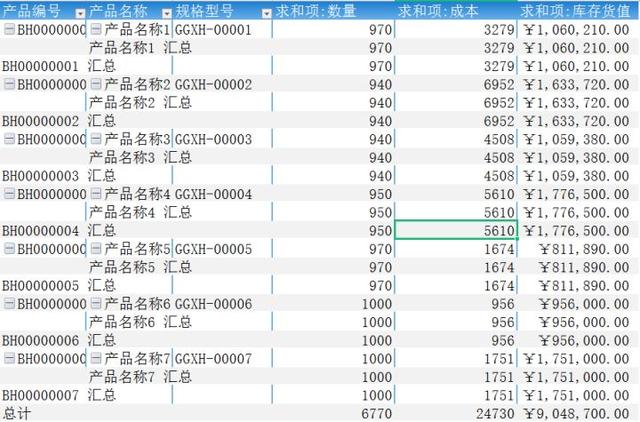Select the grand total value ¥9,048,700.00

576,414
